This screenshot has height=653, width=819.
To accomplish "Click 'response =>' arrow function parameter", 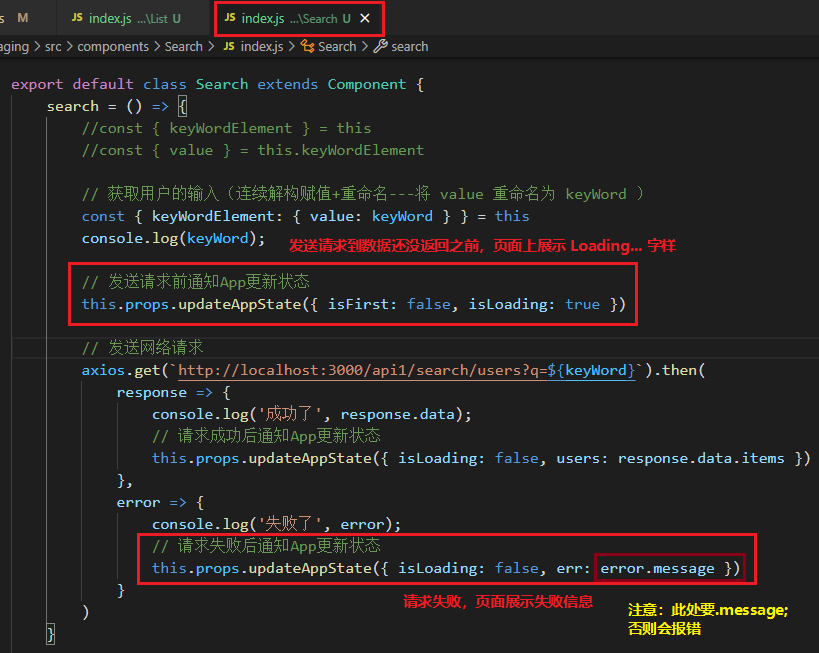I will point(165,393).
